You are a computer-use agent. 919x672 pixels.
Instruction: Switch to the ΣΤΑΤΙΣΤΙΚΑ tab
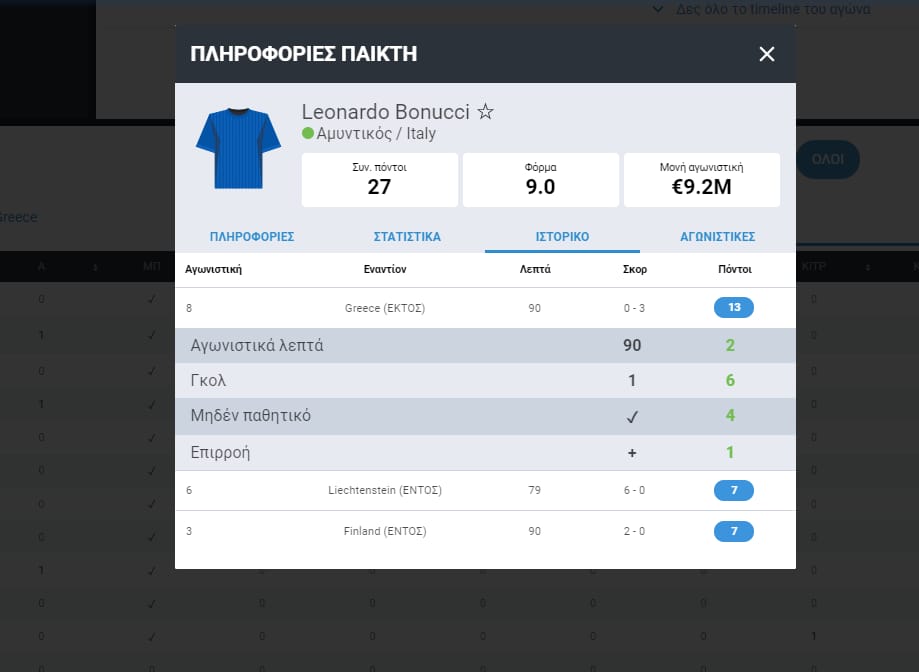click(x=407, y=237)
